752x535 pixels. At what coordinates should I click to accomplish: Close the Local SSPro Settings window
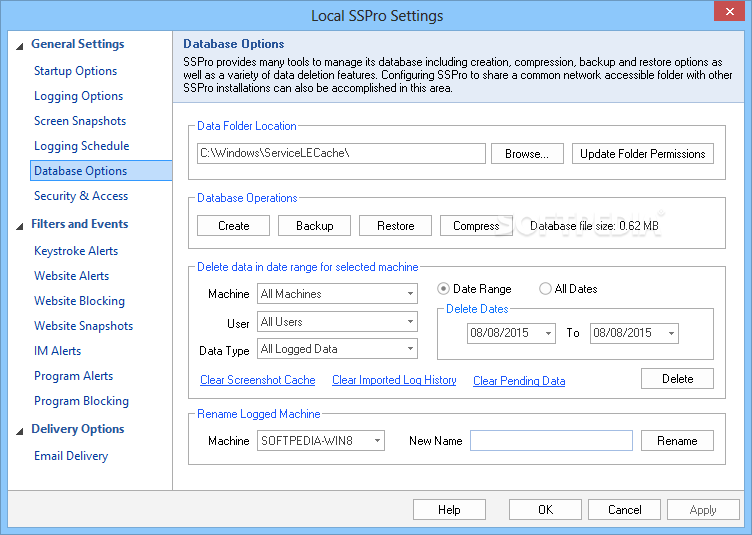[729, 11]
